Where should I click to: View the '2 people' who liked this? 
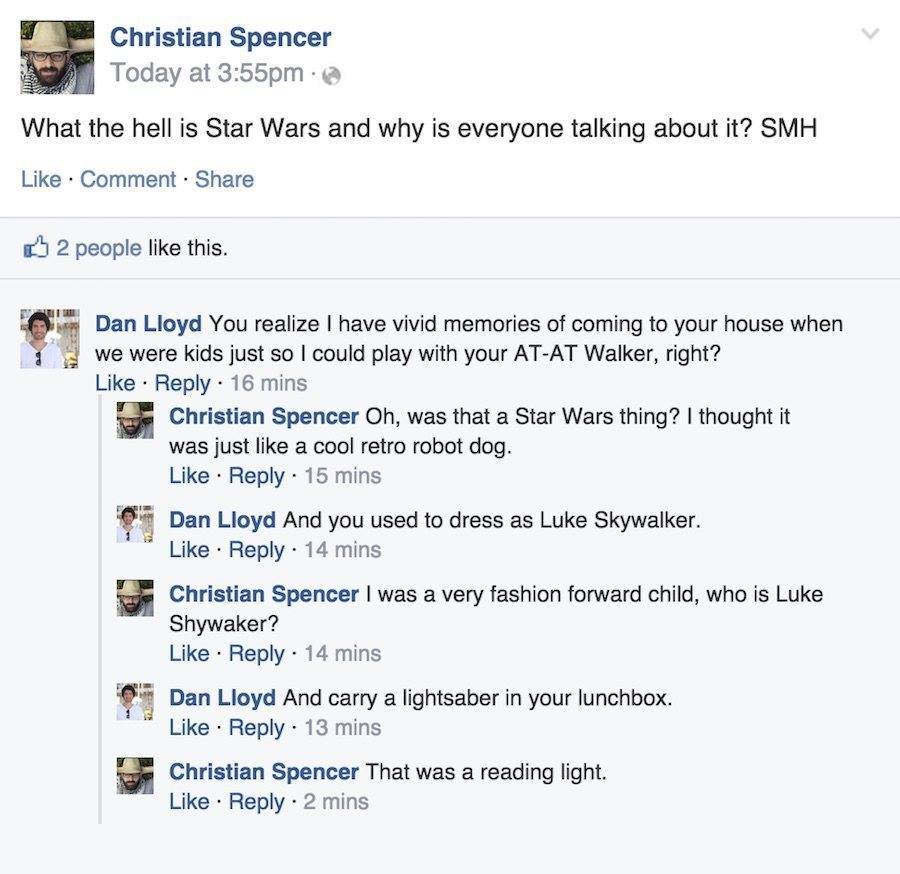(99, 247)
